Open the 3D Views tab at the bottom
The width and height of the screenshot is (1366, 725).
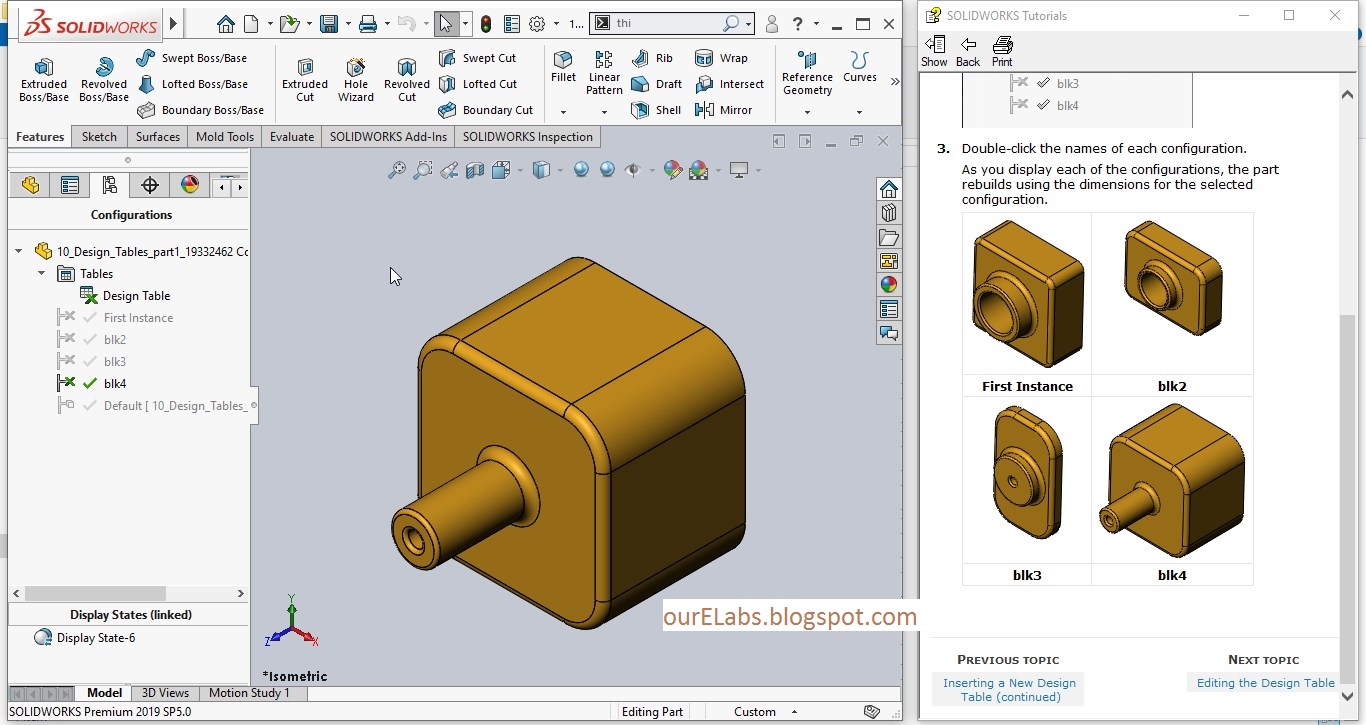(x=163, y=692)
